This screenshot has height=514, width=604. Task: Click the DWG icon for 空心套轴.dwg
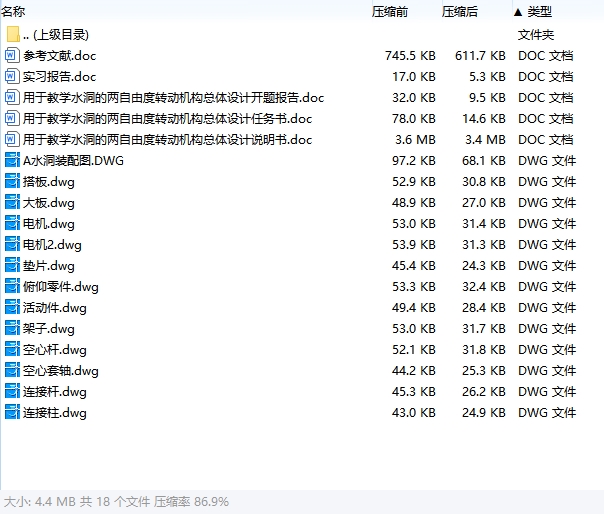(12, 370)
